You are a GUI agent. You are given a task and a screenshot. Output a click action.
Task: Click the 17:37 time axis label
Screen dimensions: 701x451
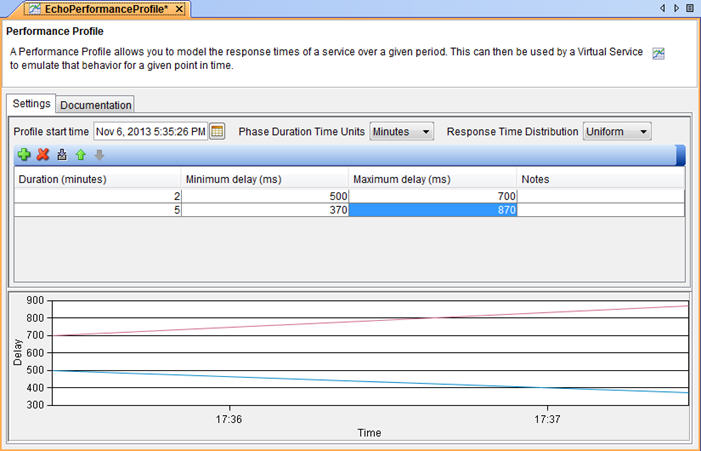(x=547, y=419)
